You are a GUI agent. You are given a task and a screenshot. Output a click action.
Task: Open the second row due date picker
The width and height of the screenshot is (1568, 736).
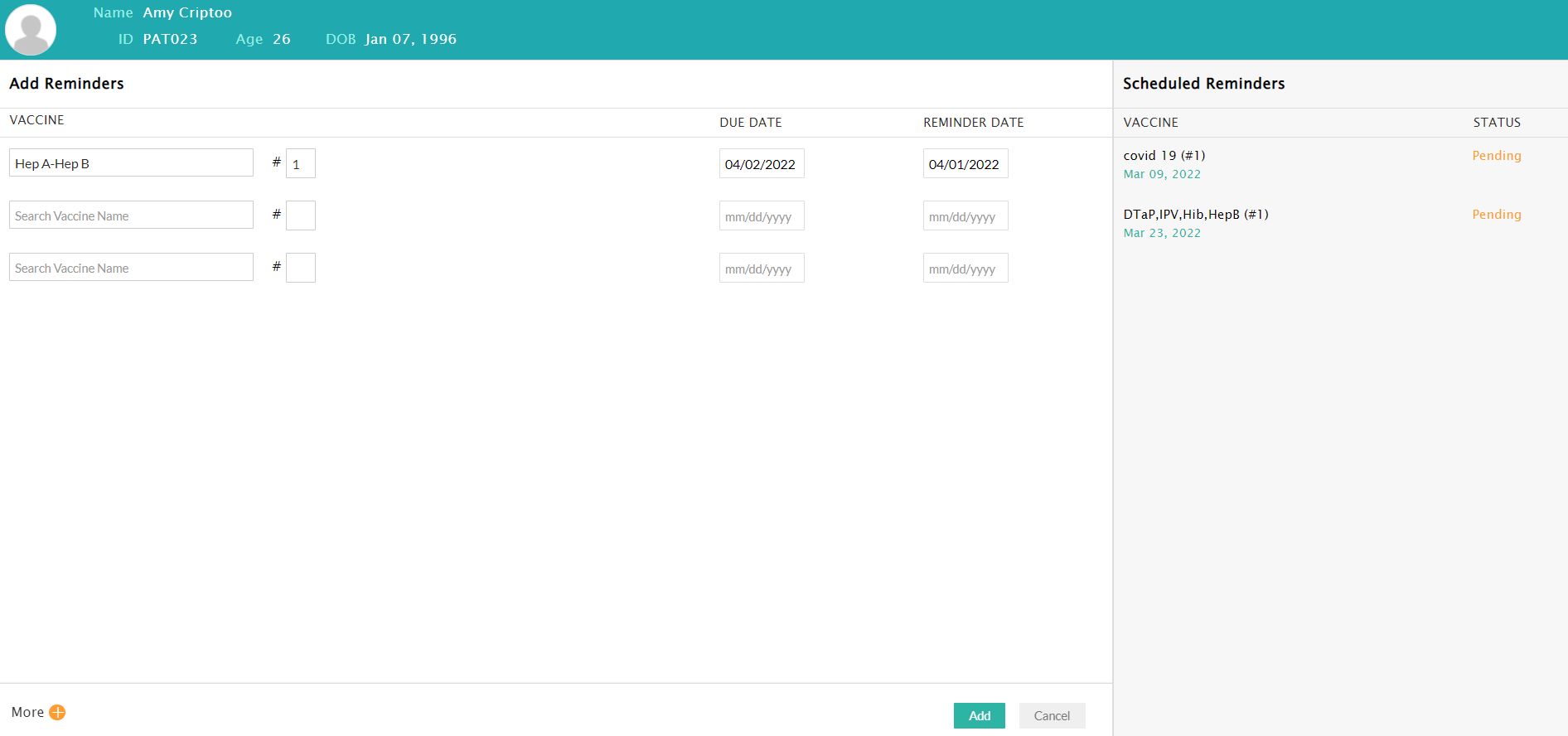[x=761, y=216]
